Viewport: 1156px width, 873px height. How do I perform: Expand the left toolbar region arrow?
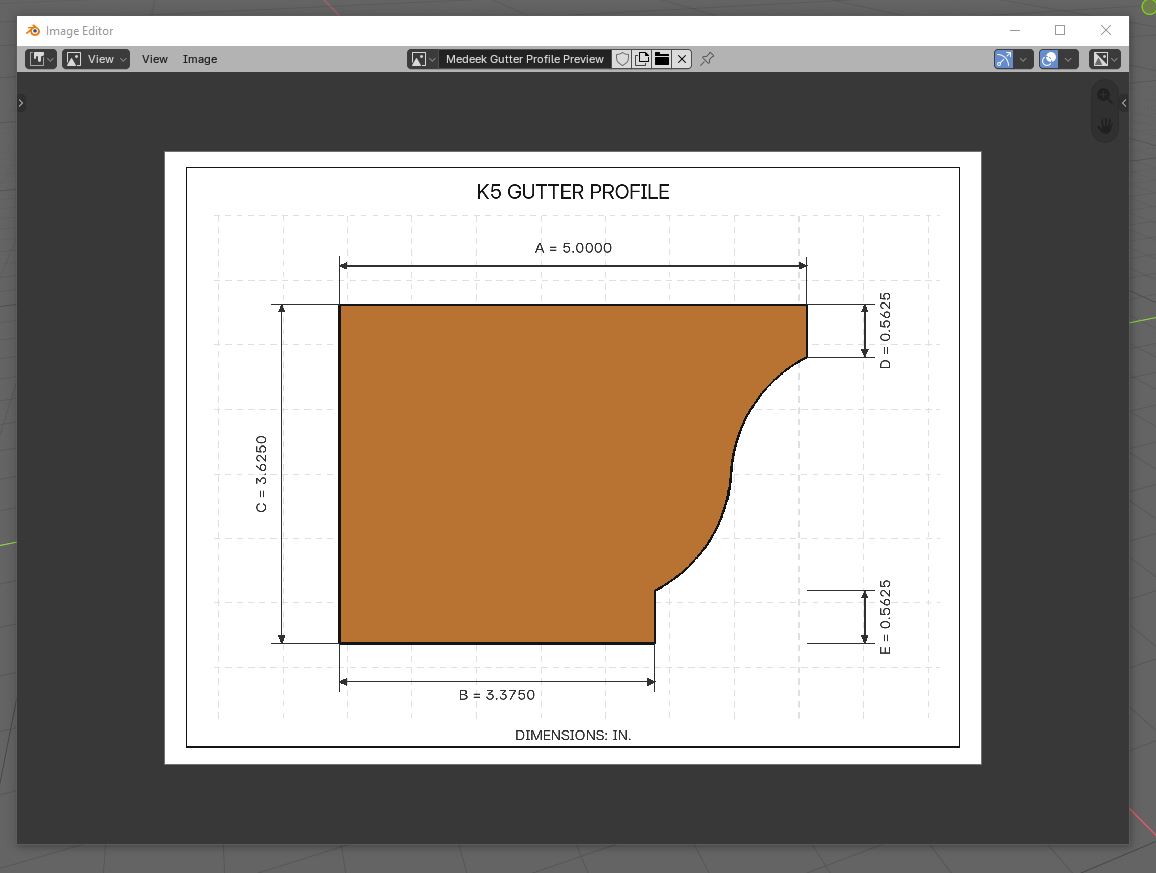(x=21, y=103)
